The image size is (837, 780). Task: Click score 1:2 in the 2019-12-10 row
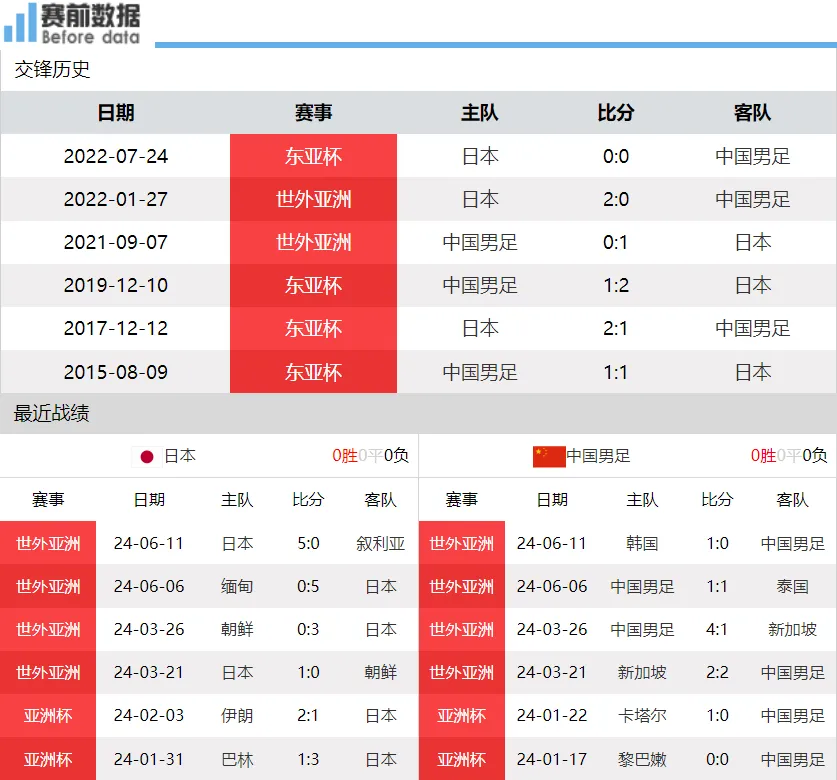click(615, 285)
